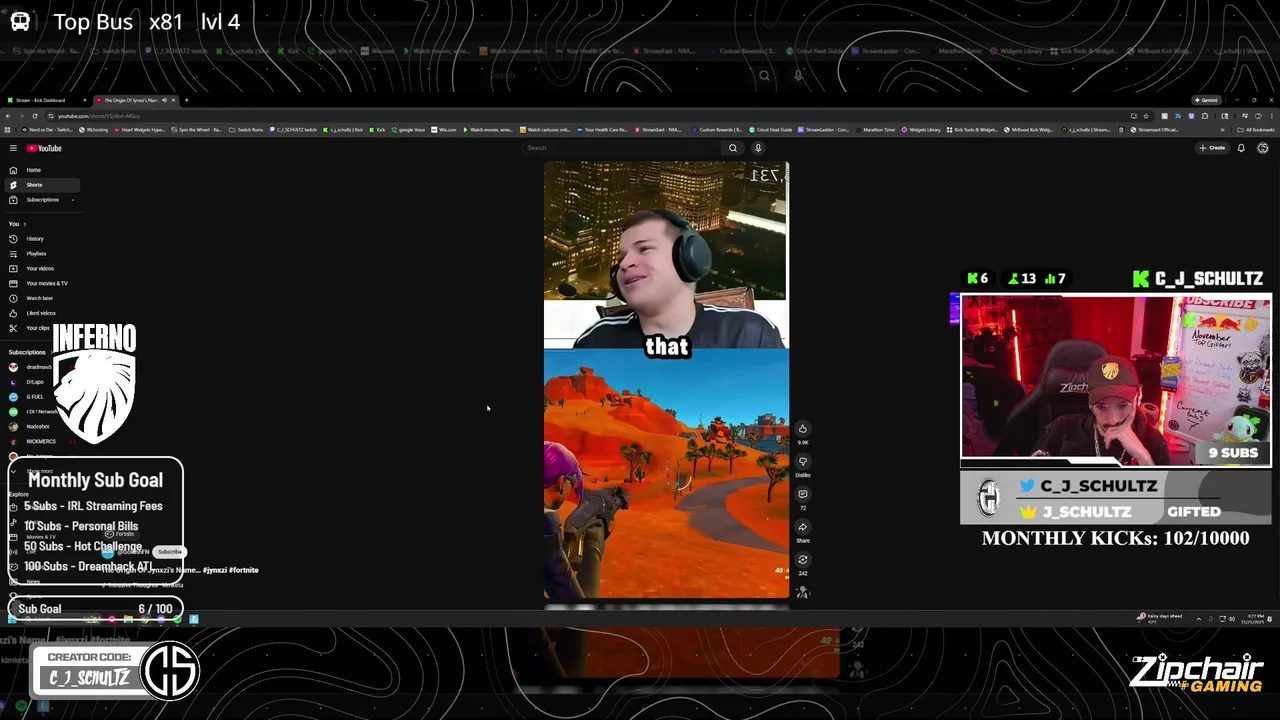Screen dimensions: 1280x720
Task: Open Watch later list
Action: point(40,298)
